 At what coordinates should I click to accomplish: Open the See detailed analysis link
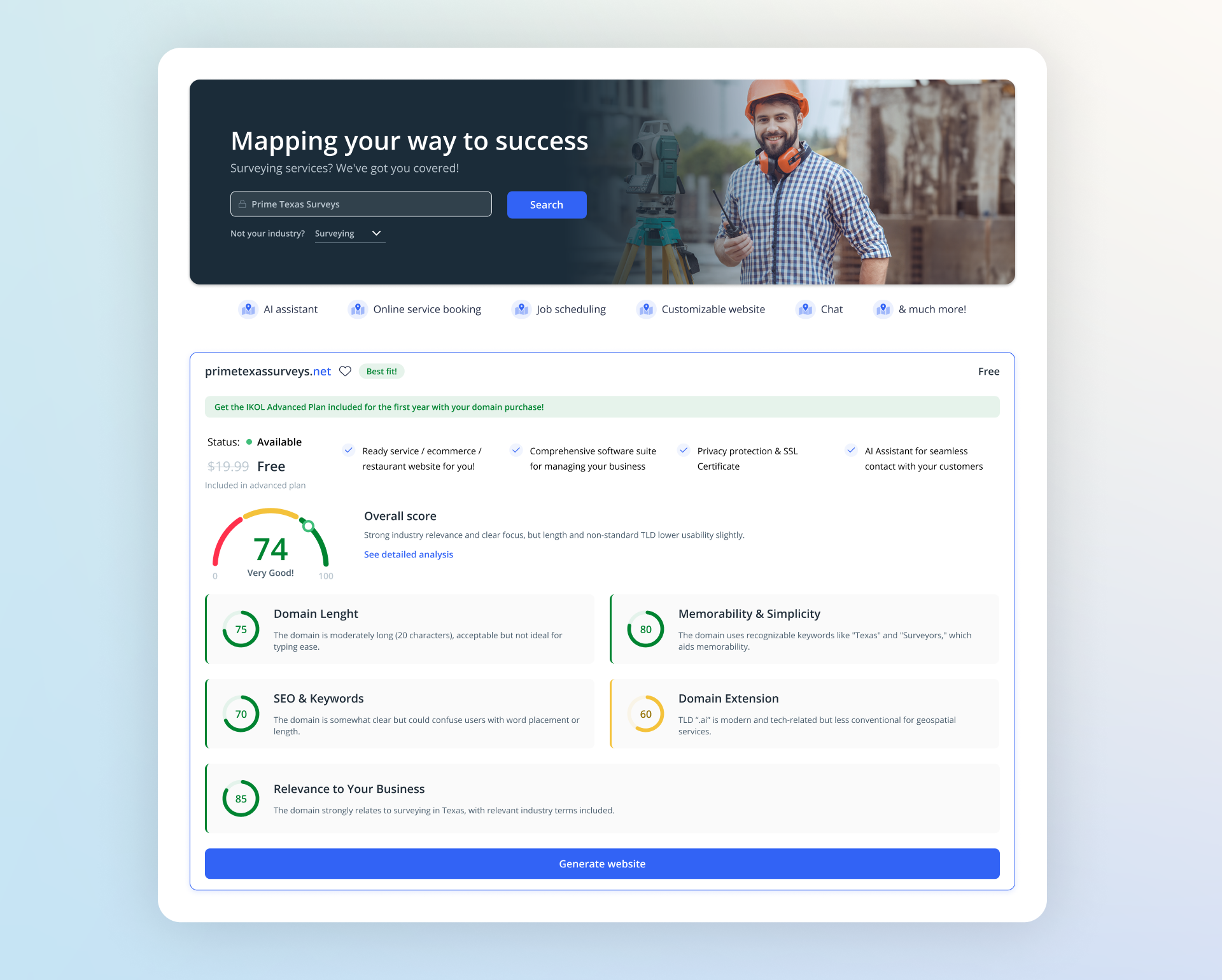[x=409, y=554]
